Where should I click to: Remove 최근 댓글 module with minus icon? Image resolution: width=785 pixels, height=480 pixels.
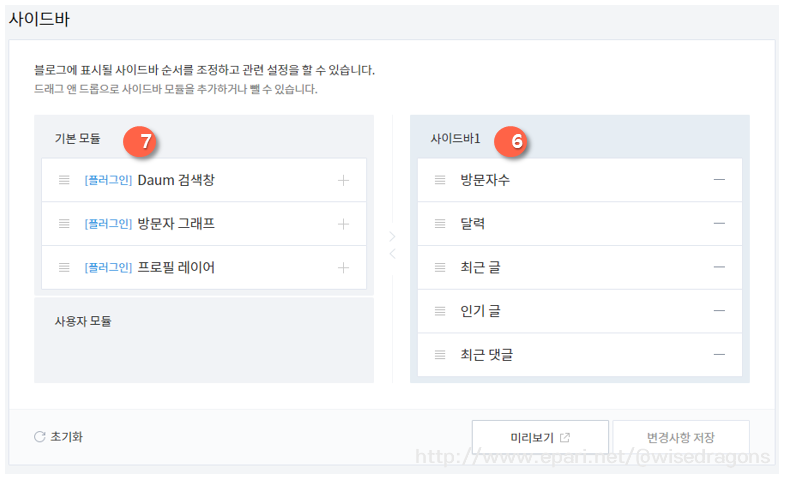coord(719,354)
